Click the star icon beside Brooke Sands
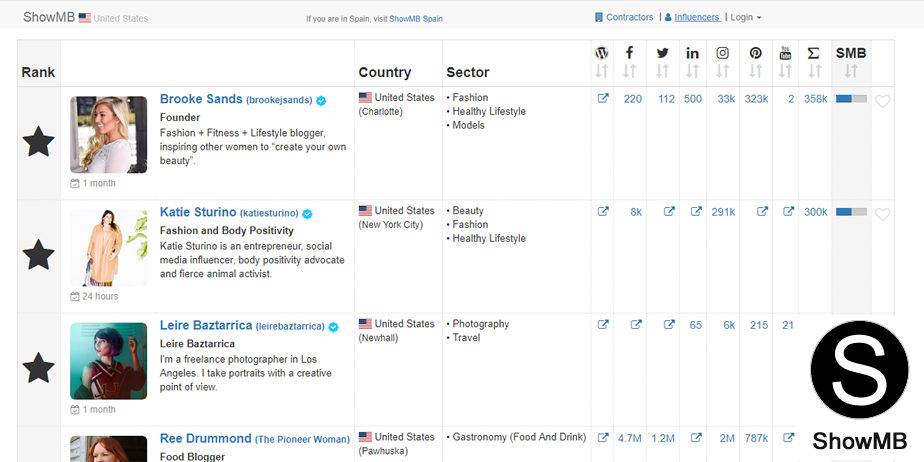Screen dimensions: 924x462 [38, 141]
